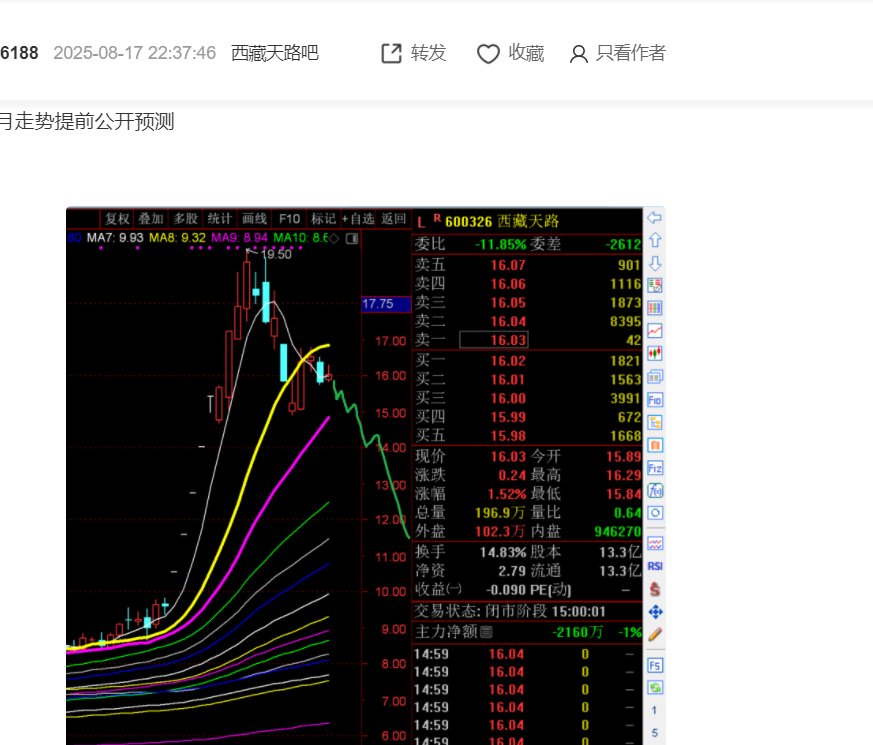Click the 复权 toolbar item
The height and width of the screenshot is (745, 873).
click(x=117, y=219)
